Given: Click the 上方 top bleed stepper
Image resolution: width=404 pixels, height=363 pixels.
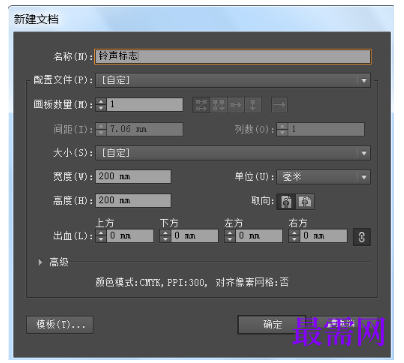Looking at the screenshot, I should pos(101,236).
